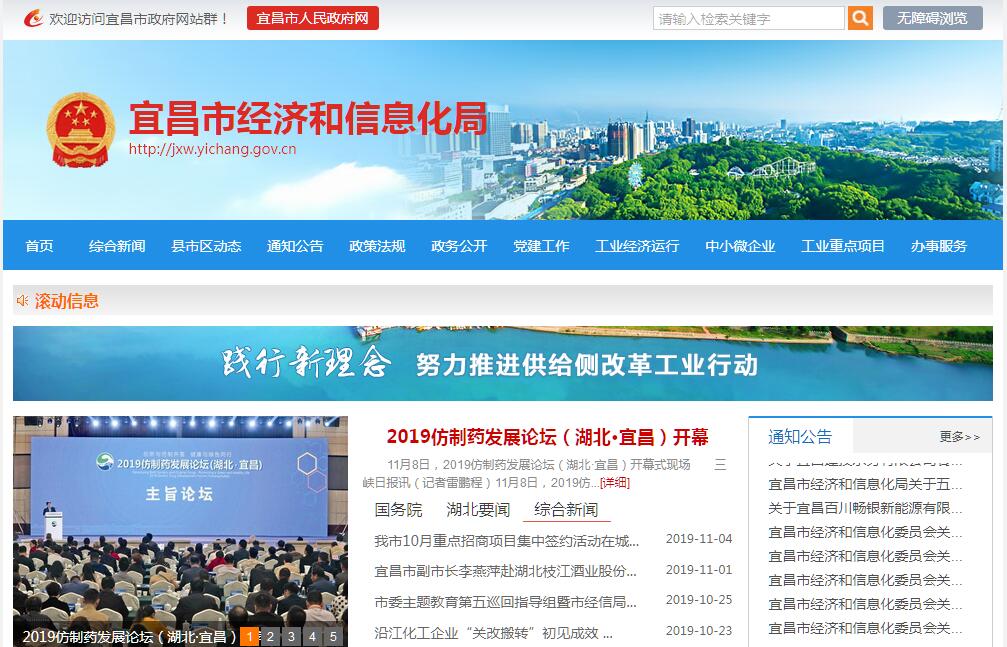
Task: Click the 通知公告 panel heading tab
Action: tap(800, 437)
